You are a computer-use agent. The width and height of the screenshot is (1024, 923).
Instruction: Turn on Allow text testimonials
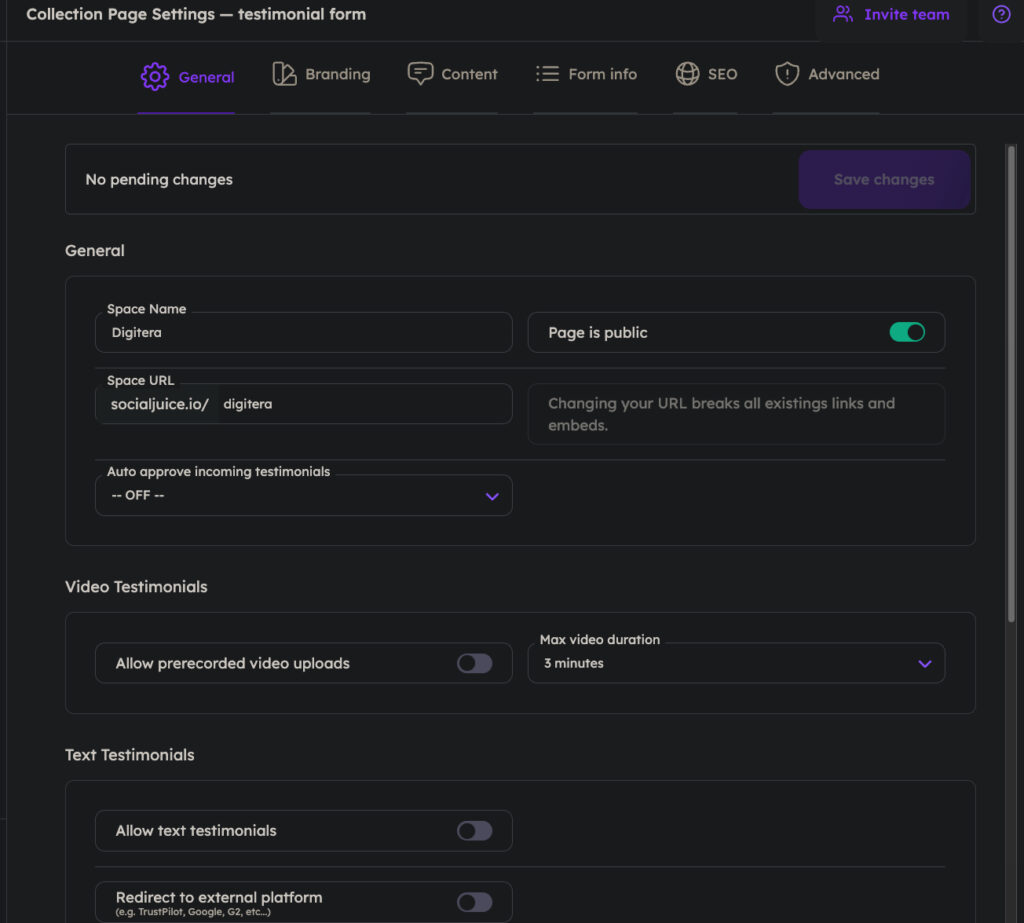coord(475,831)
